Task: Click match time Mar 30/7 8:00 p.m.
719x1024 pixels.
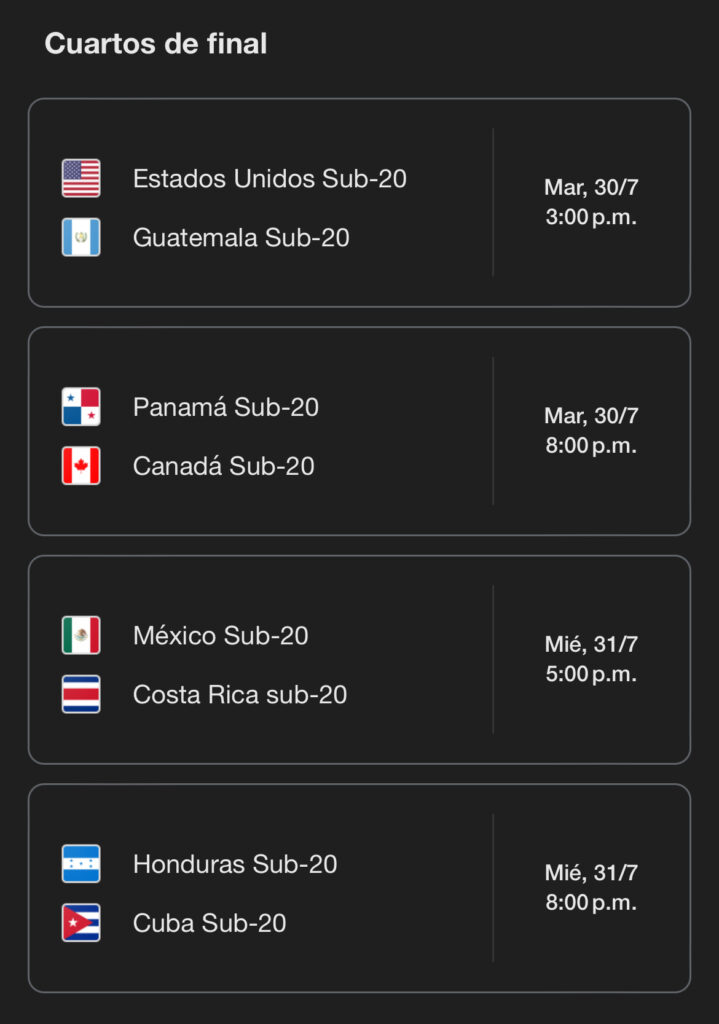Action: pyautogui.click(x=591, y=431)
